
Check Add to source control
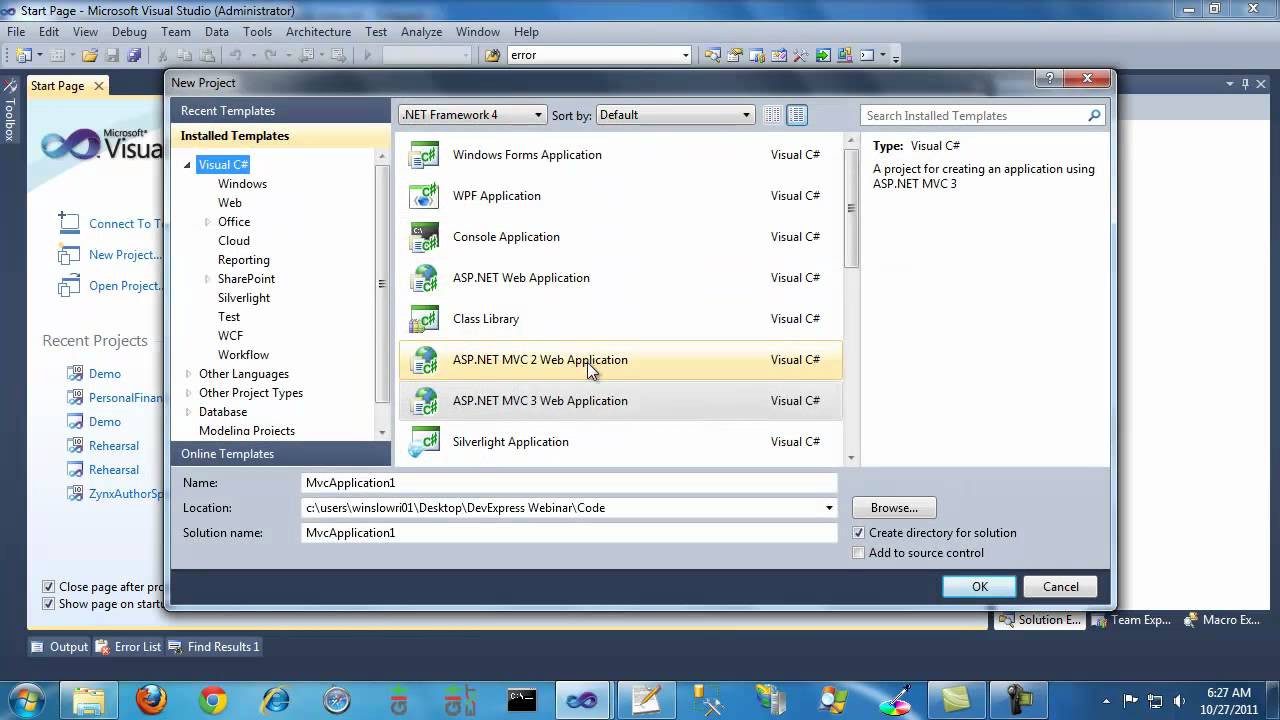click(859, 553)
